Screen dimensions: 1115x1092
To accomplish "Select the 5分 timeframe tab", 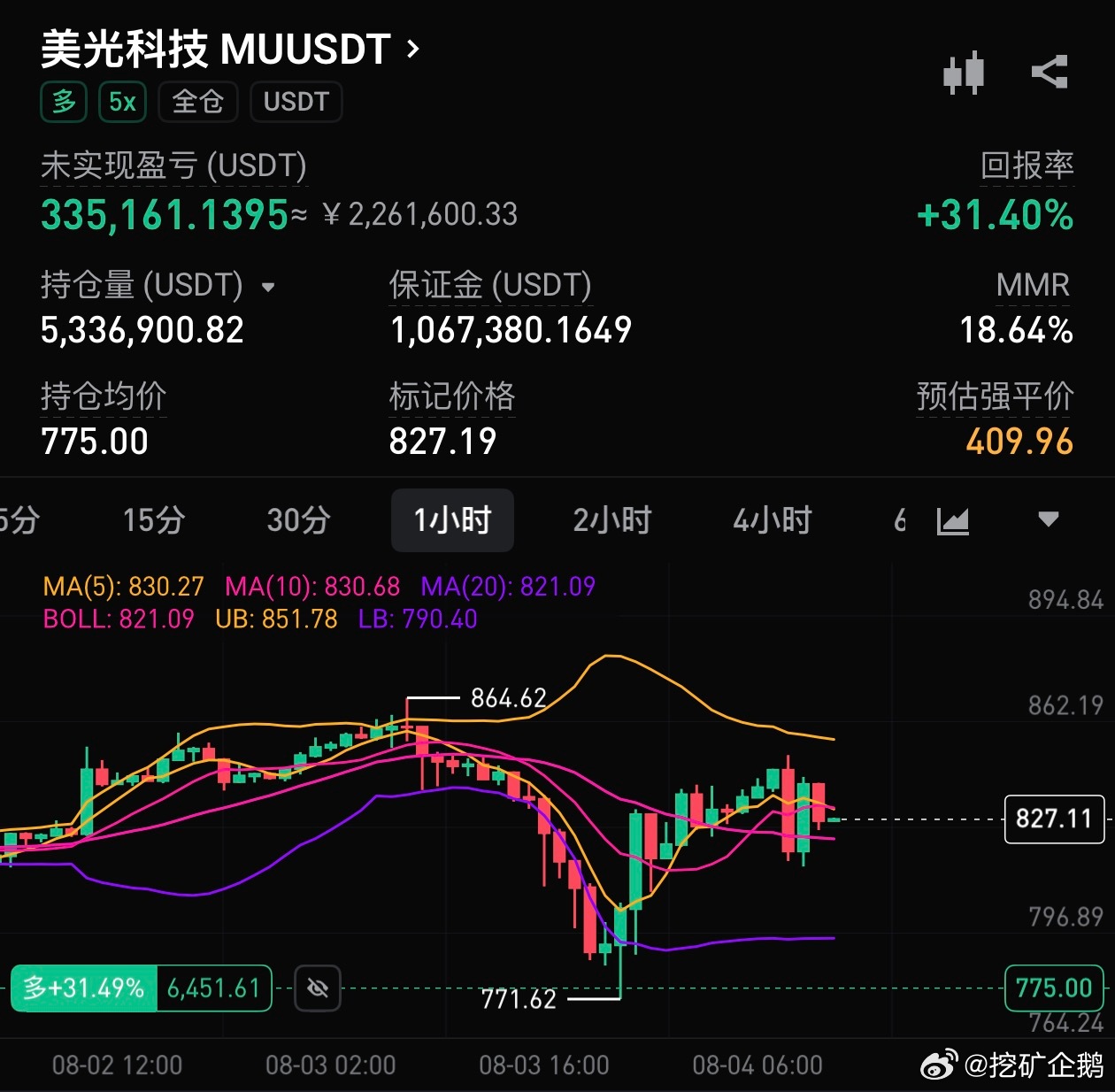I will (19, 520).
